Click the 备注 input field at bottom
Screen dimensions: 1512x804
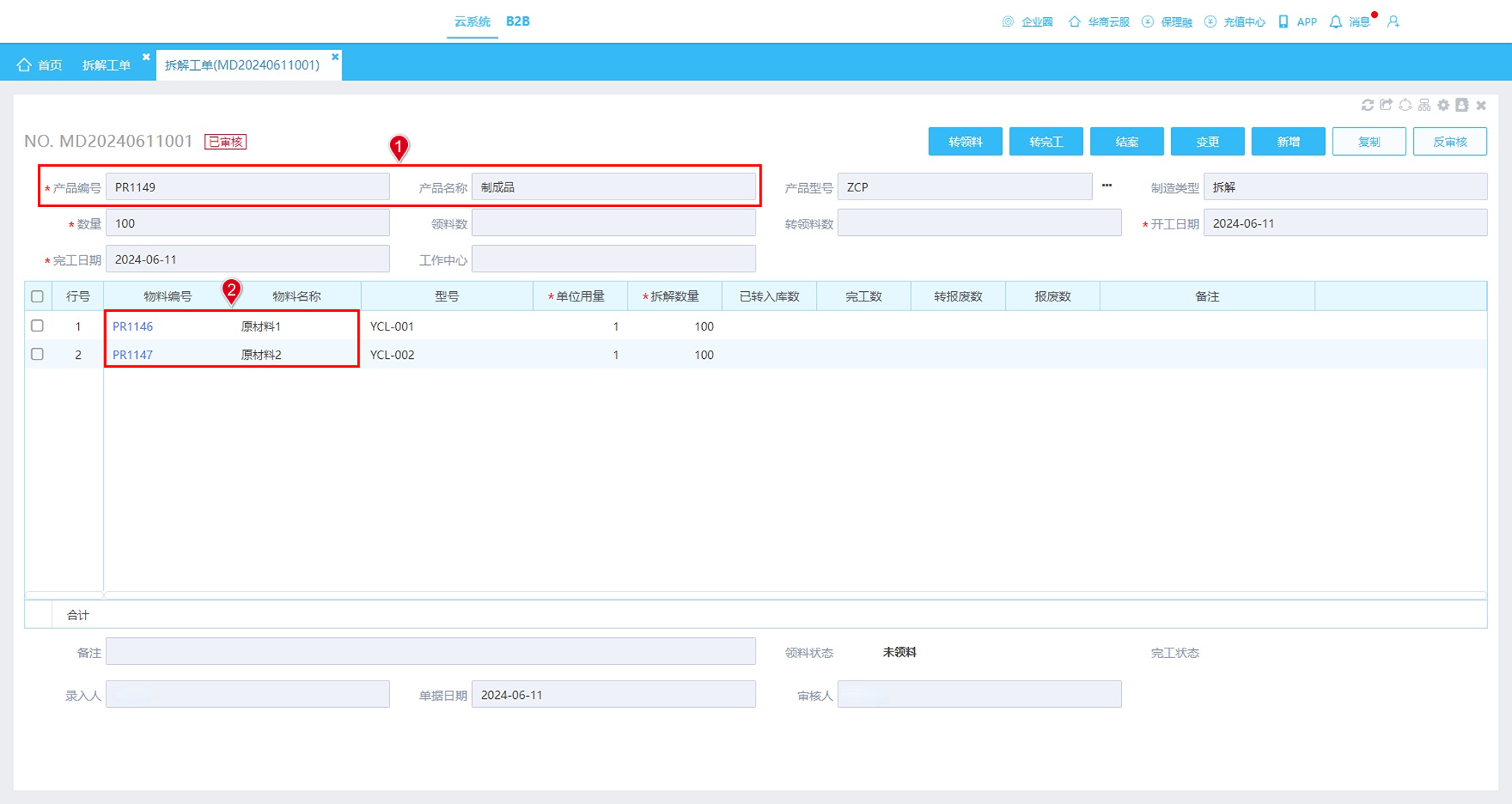pos(430,651)
